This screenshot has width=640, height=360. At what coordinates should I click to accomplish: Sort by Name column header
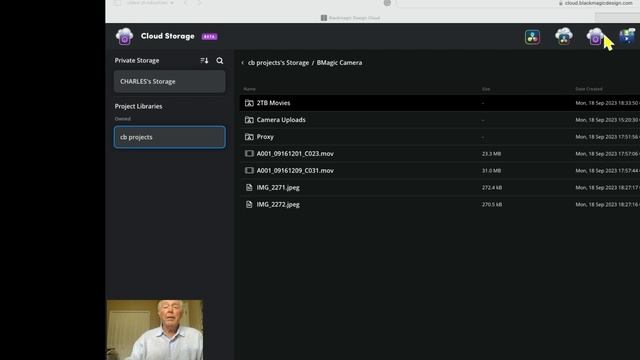(249, 89)
